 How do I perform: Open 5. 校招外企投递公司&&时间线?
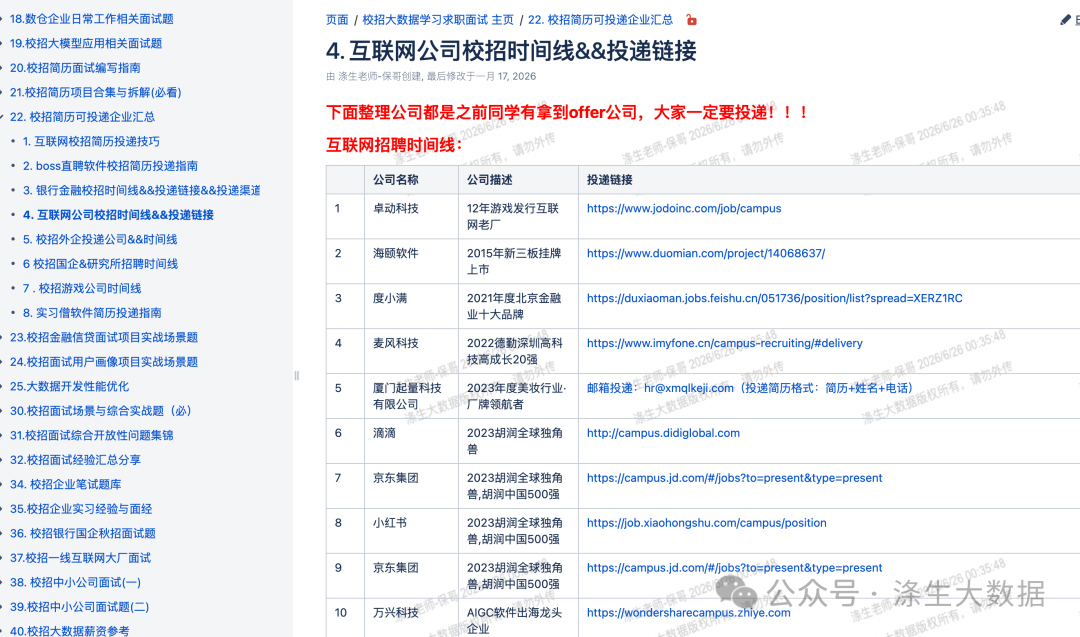(100, 240)
